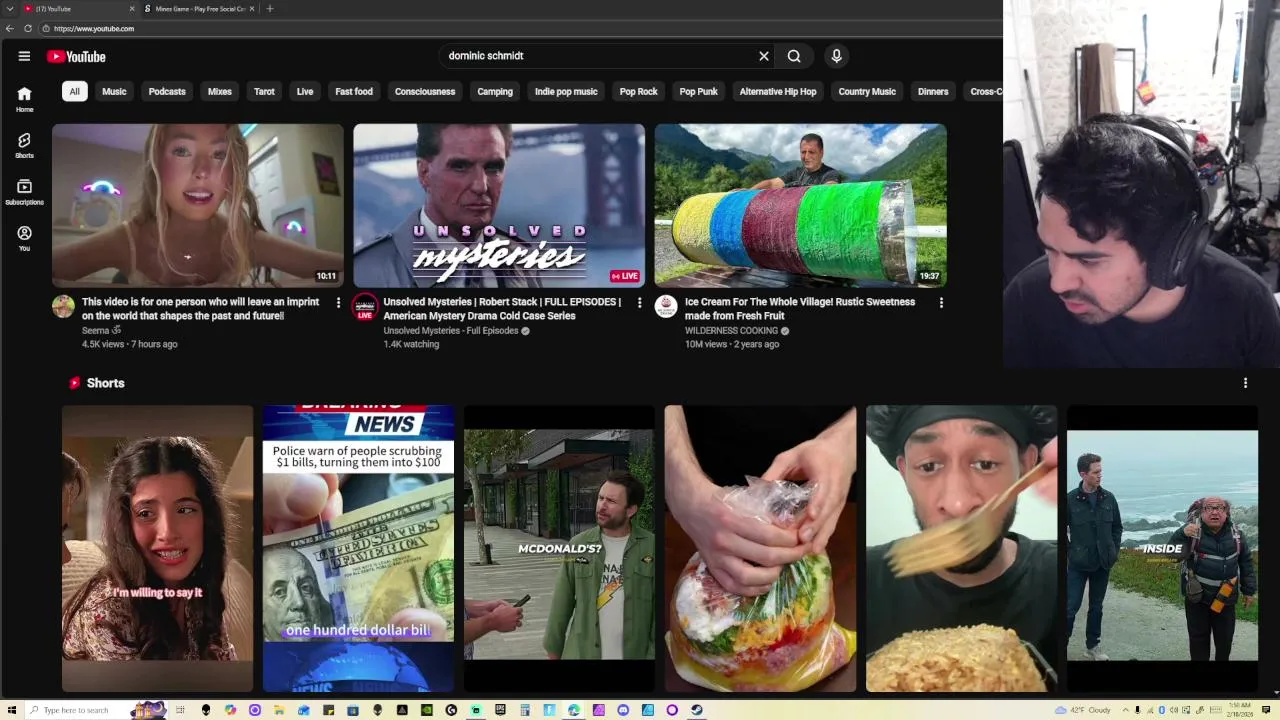Play the 'Inside' coastal Short
Image resolution: width=1280 pixels, height=720 pixels.
(x=1162, y=548)
